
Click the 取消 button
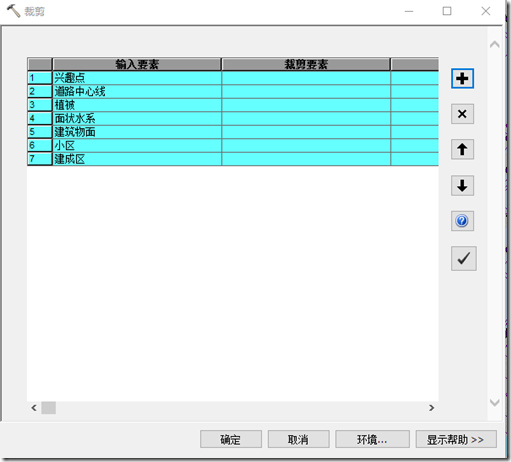coord(298,439)
